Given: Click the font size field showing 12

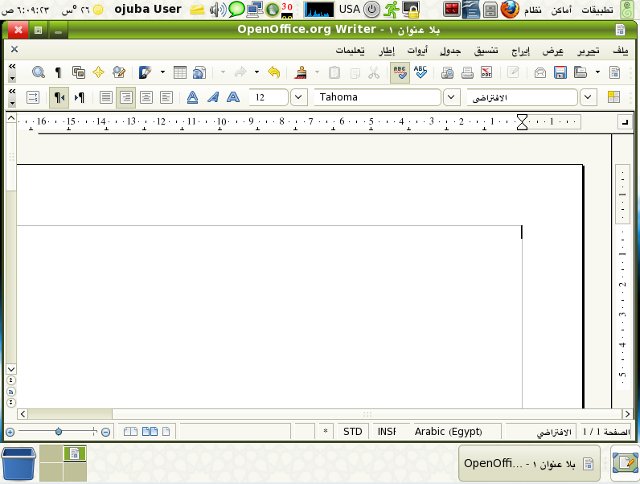Looking at the screenshot, I should tap(269, 97).
